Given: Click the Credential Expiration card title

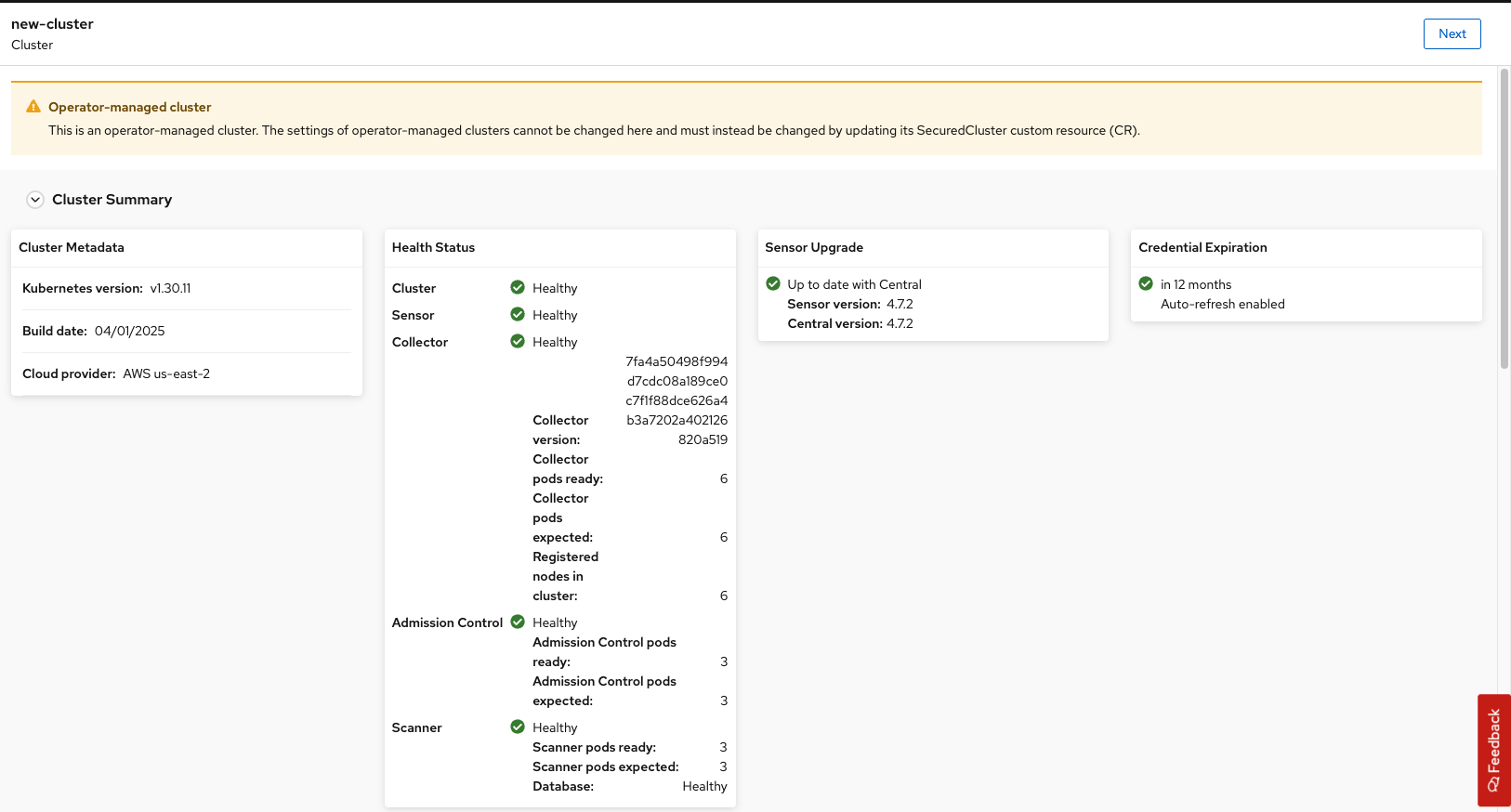Looking at the screenshot, I should [x=1202, y=247].
